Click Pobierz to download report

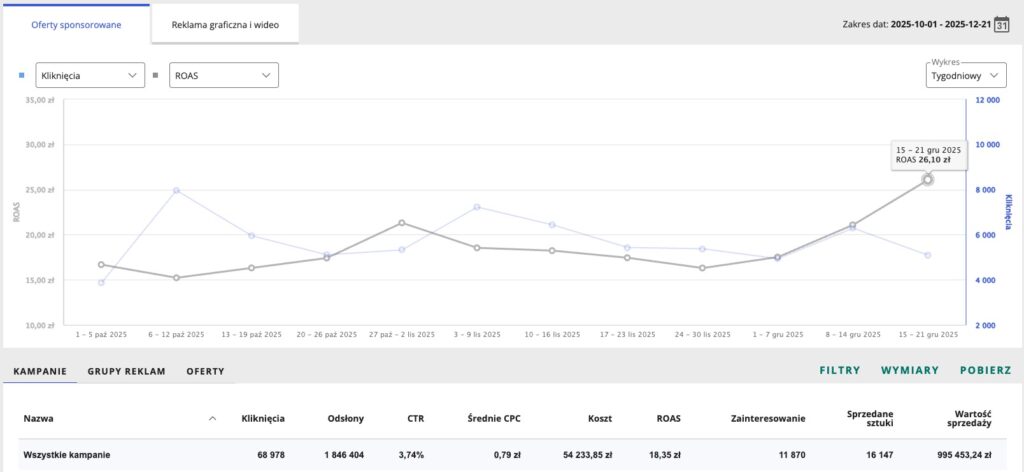985,370
